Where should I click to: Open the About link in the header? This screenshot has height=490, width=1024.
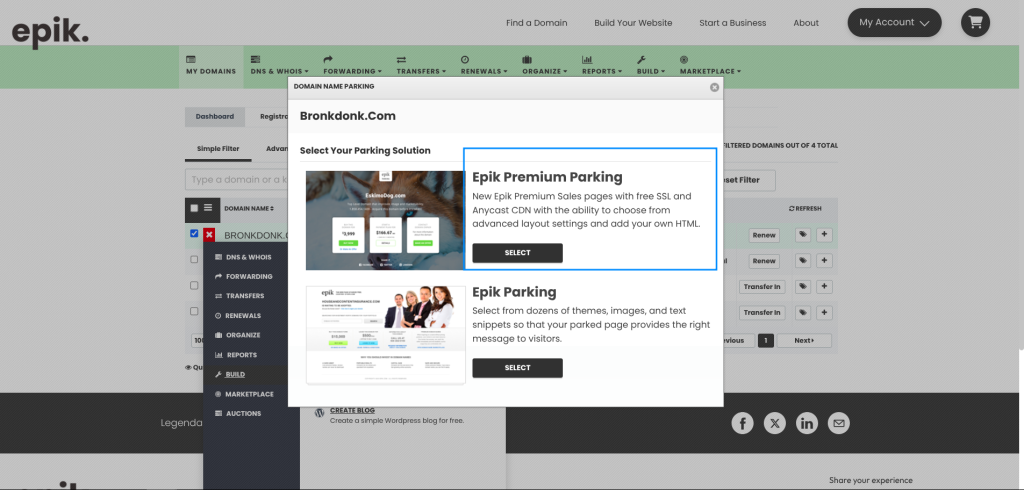pos(806,23)
